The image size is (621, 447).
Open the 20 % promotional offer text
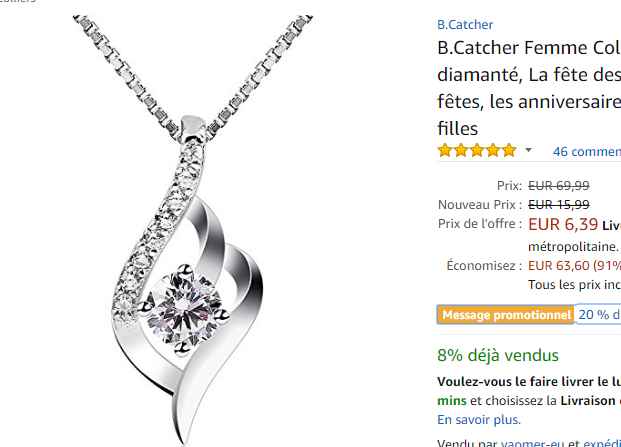click(x=599, y=314)
